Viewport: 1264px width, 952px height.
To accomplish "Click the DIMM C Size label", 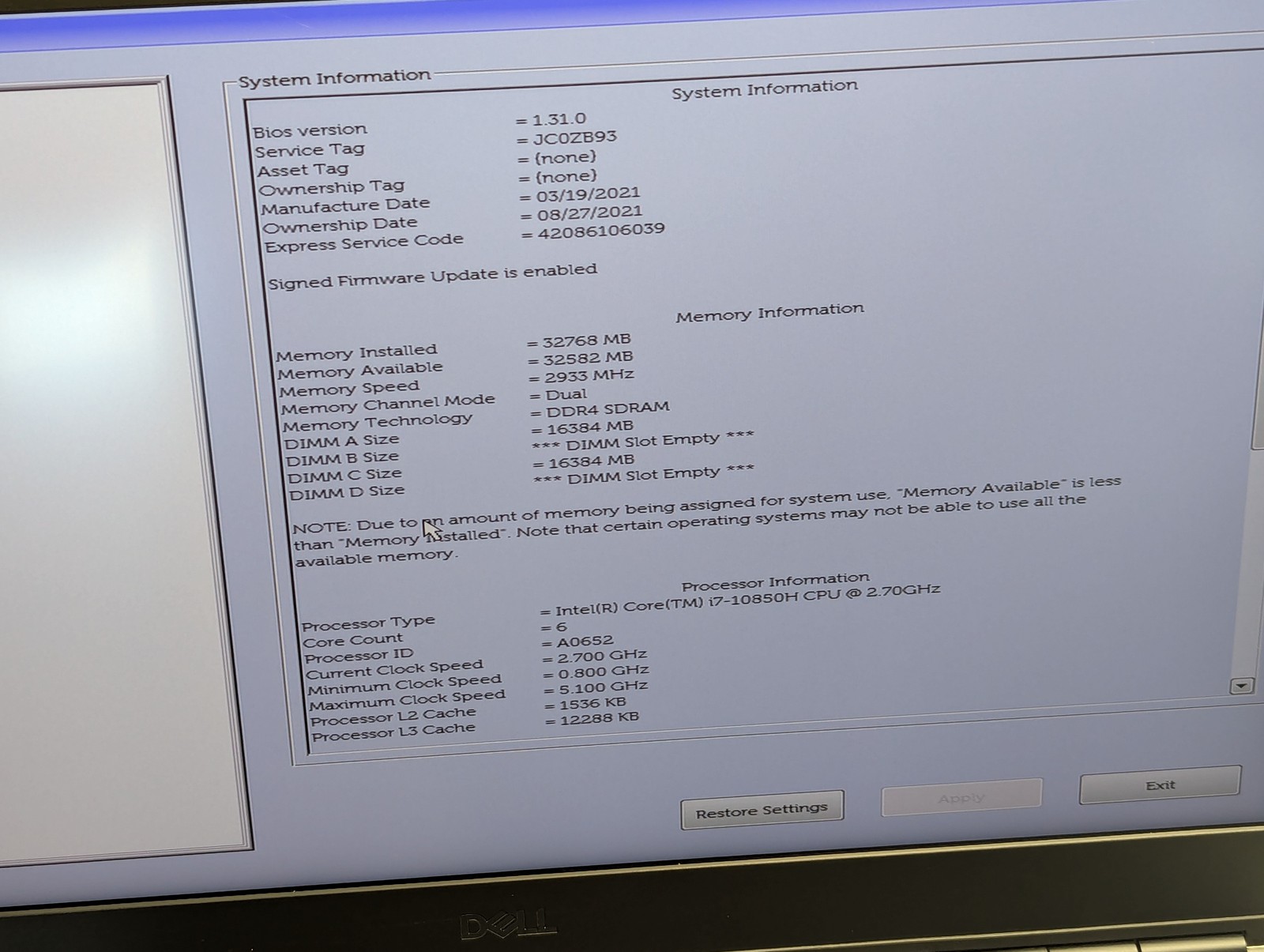I will 345,476.
